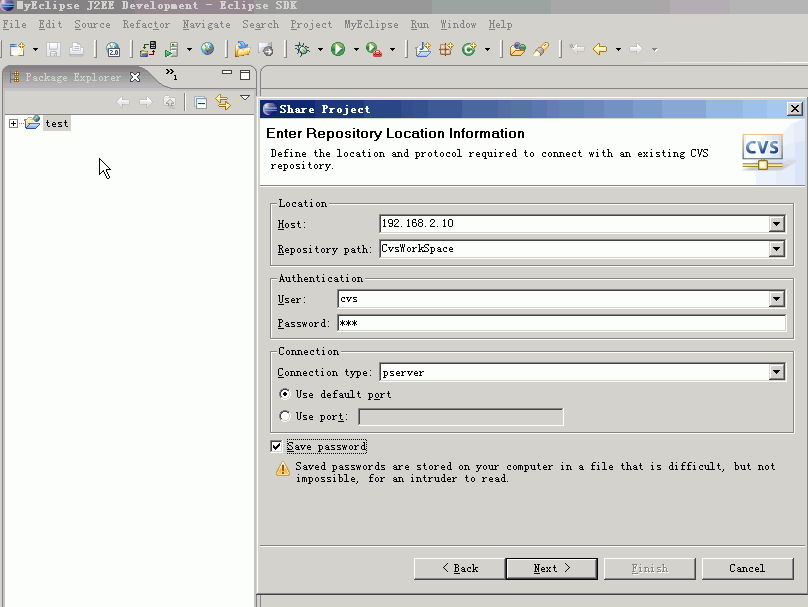This screenshot has width=808, height=607.
Task: Click the Repository path field
Action: [x=574, y=249]
